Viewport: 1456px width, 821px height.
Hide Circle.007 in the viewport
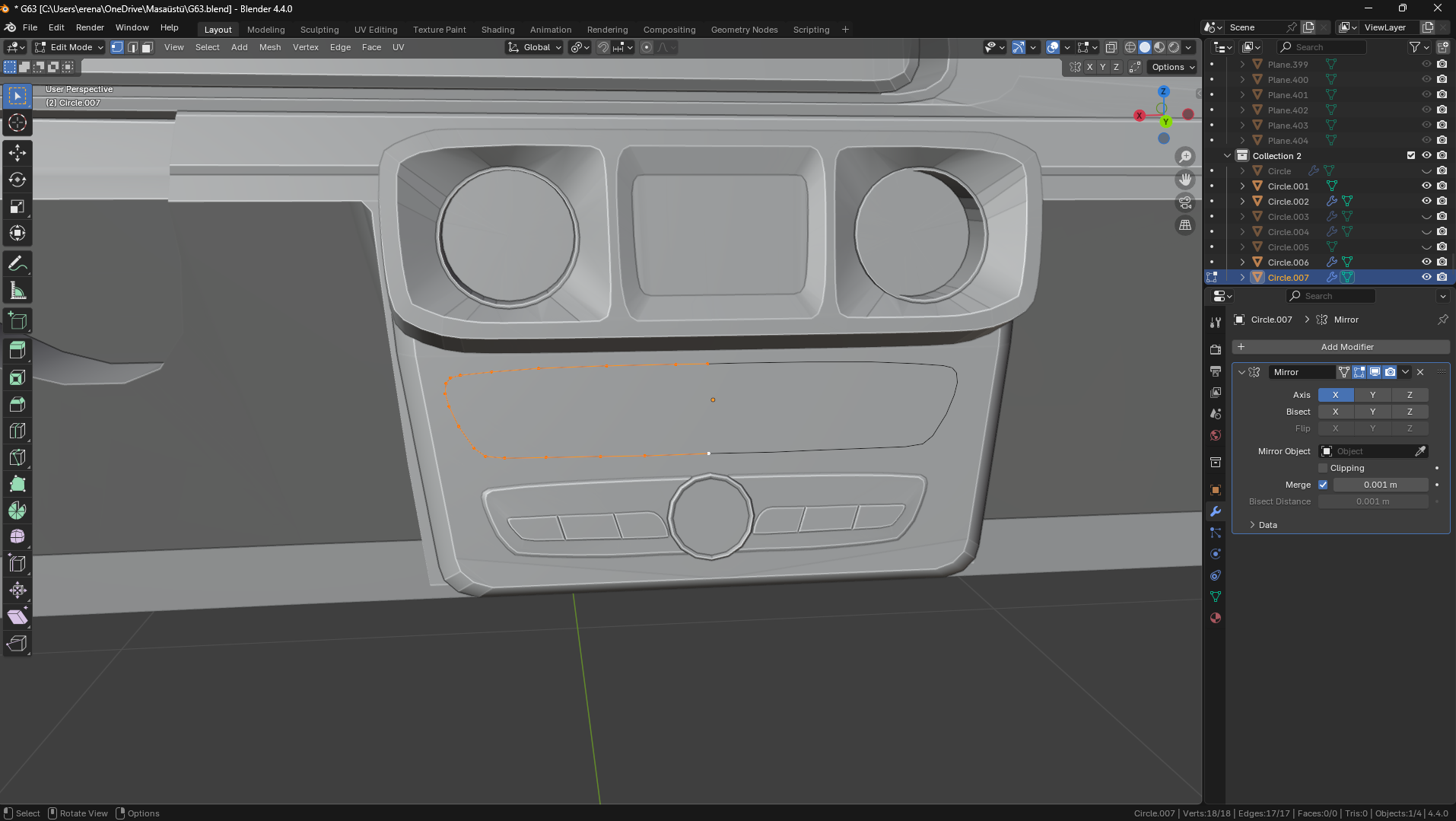pyautogui.click(x=1426, y=278)
